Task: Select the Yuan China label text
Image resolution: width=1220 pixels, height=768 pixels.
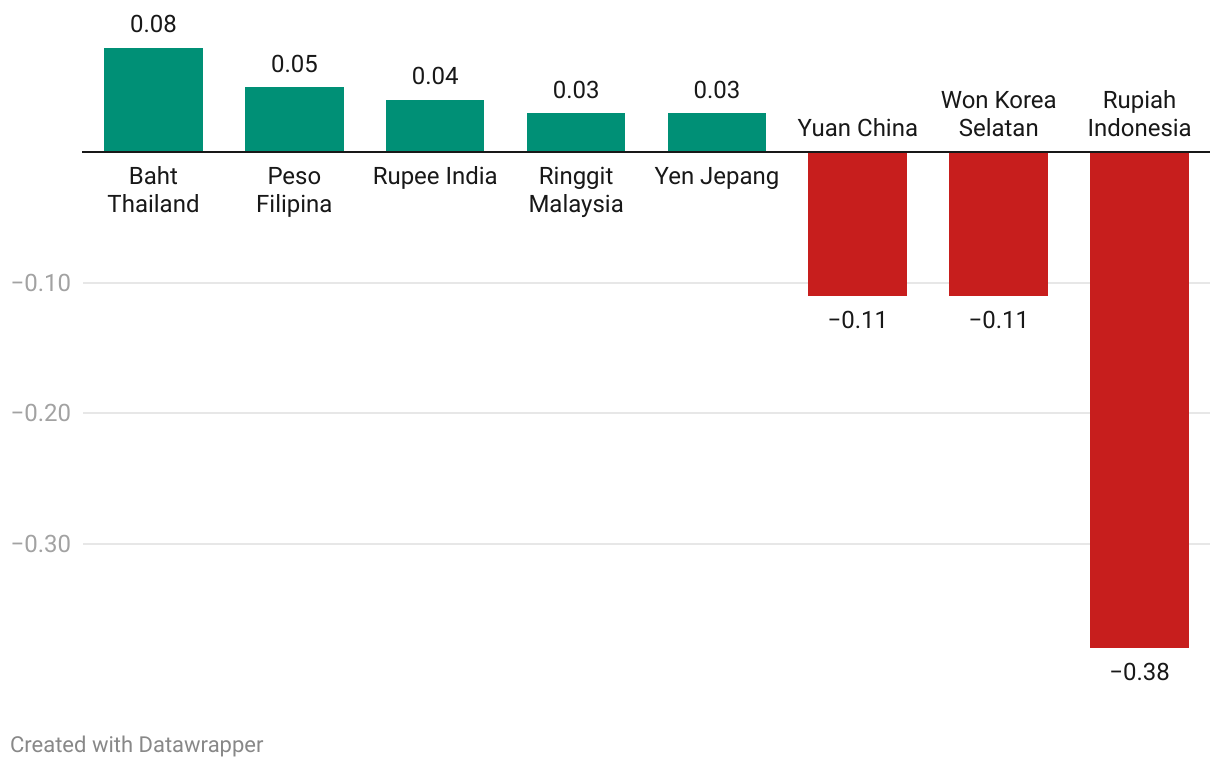Action: click(x=857, y=128)
